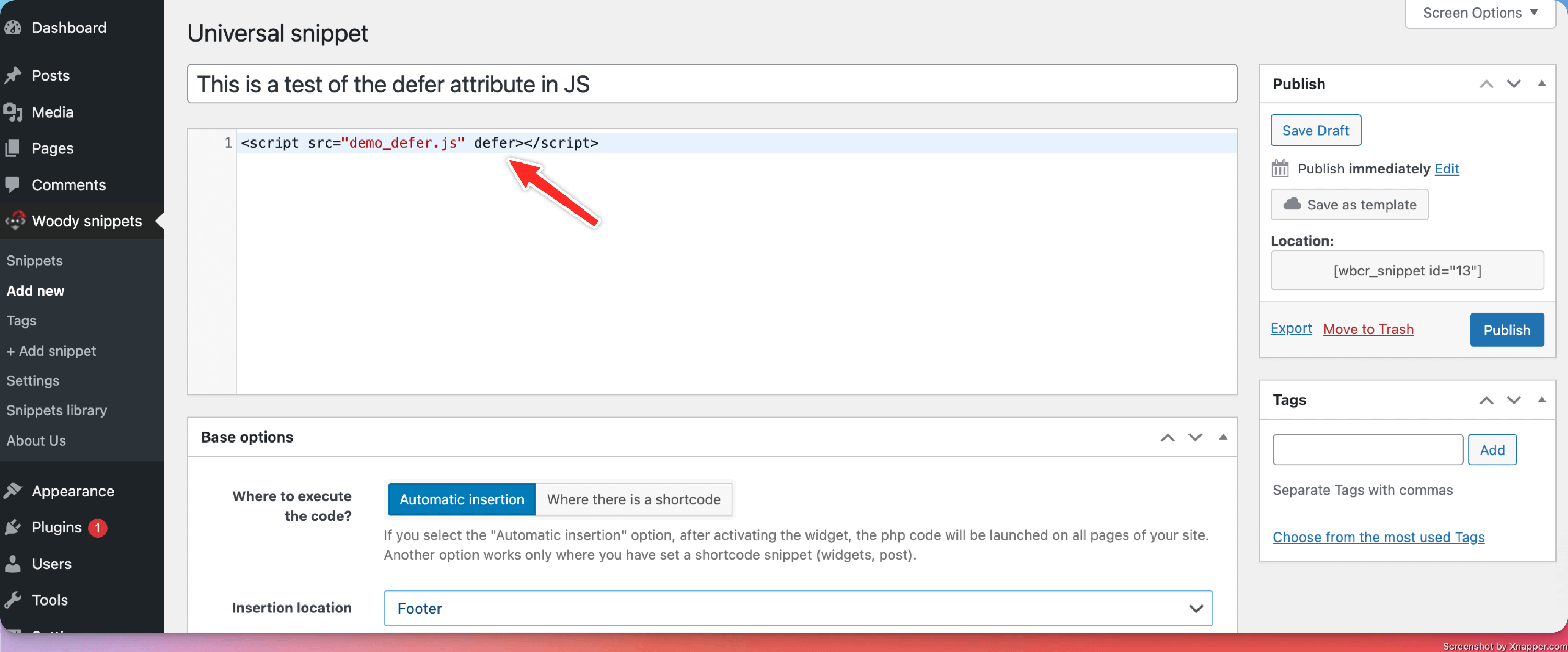This screenshot has height=652, width=1568.
Task: Open the Insertion location Footer dropdown
Action: (x=798, y=608)
